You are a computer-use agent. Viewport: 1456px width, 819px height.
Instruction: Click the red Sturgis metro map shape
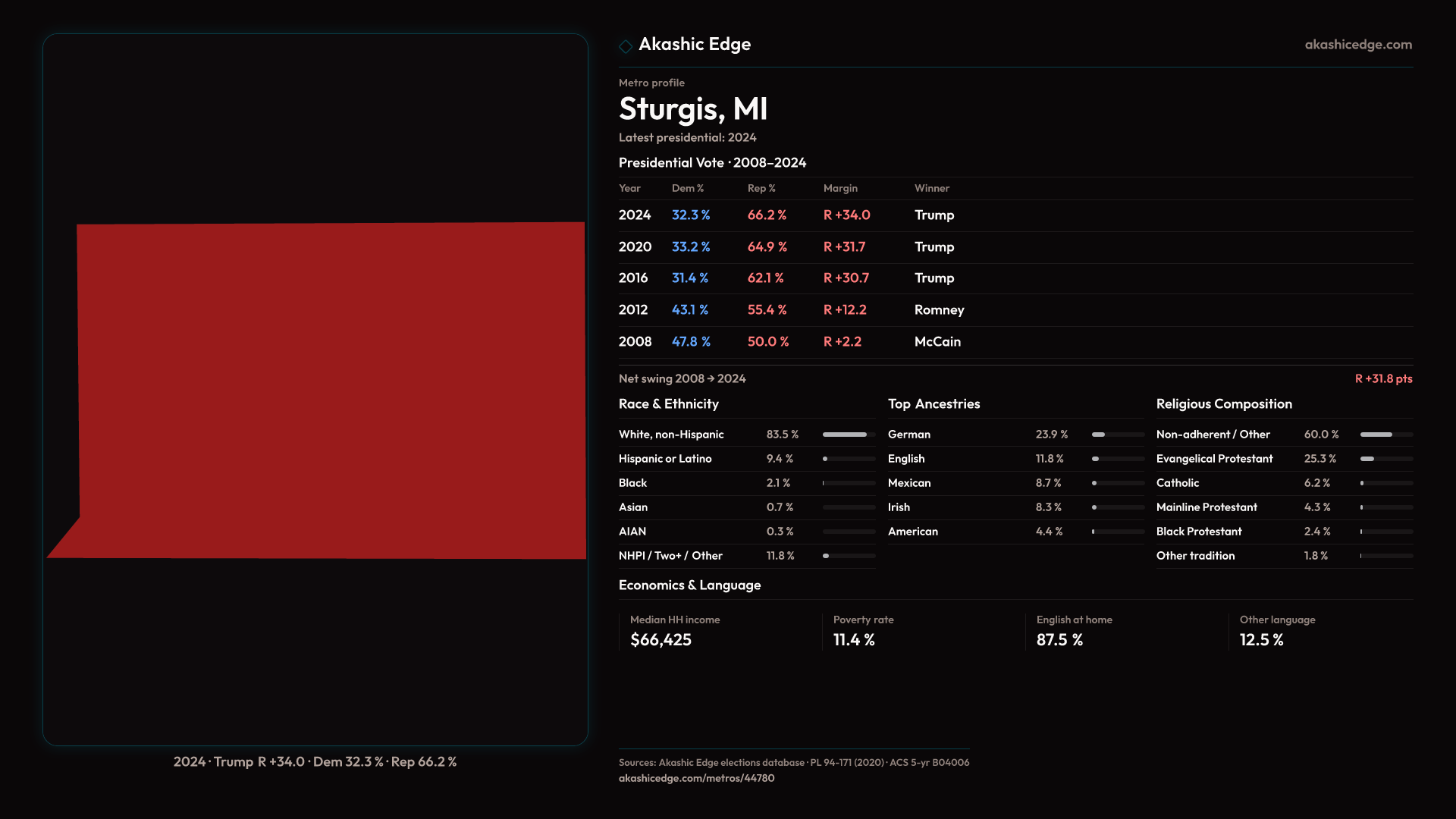click(x=331, y=391)
